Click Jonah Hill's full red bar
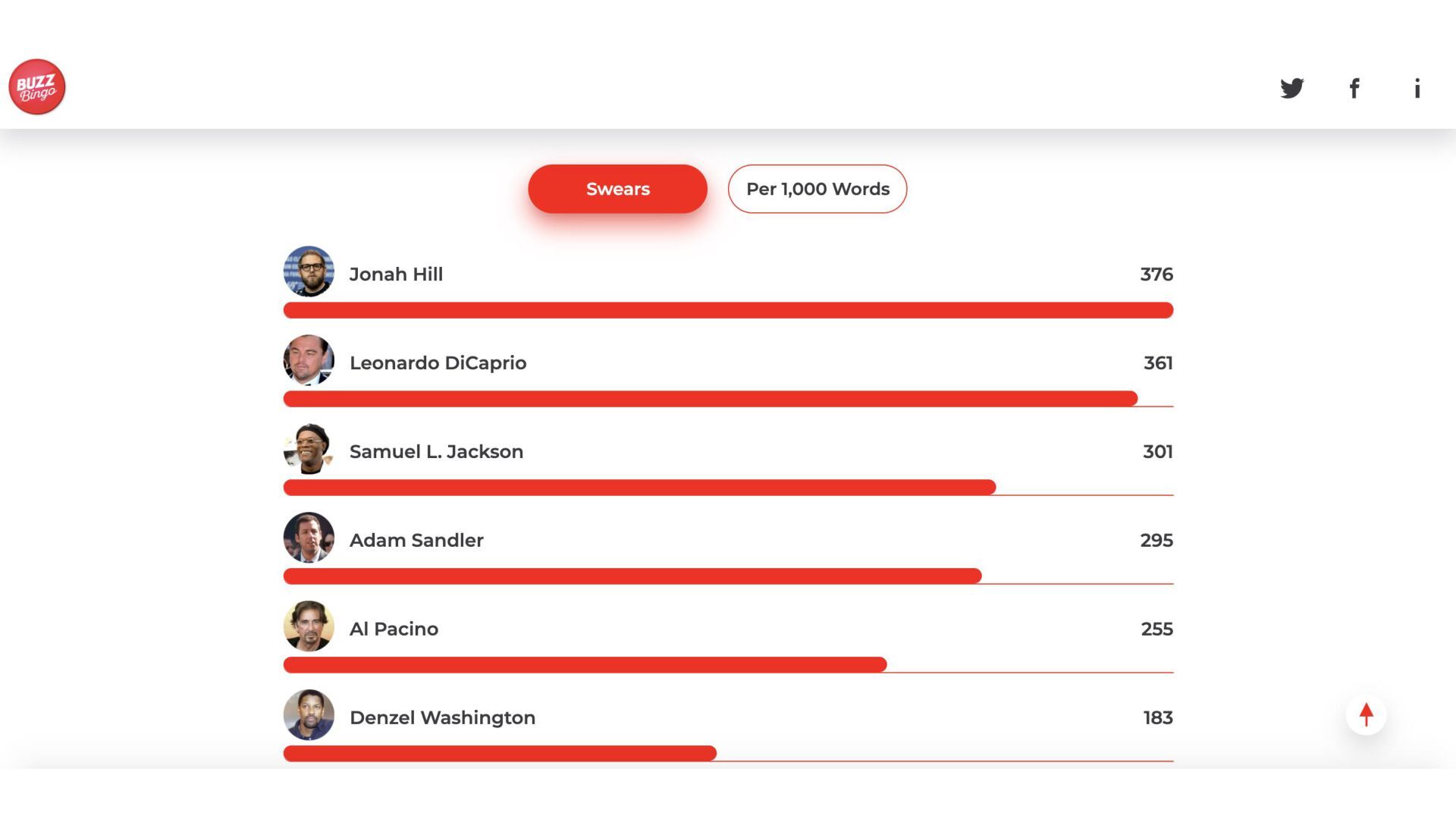 tap(728, 310)
